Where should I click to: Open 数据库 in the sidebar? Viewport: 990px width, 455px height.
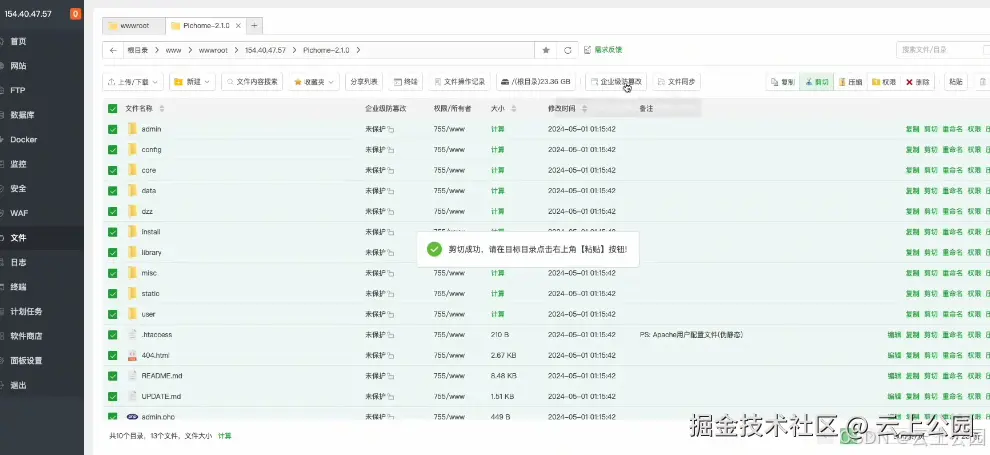pos(22,115)
